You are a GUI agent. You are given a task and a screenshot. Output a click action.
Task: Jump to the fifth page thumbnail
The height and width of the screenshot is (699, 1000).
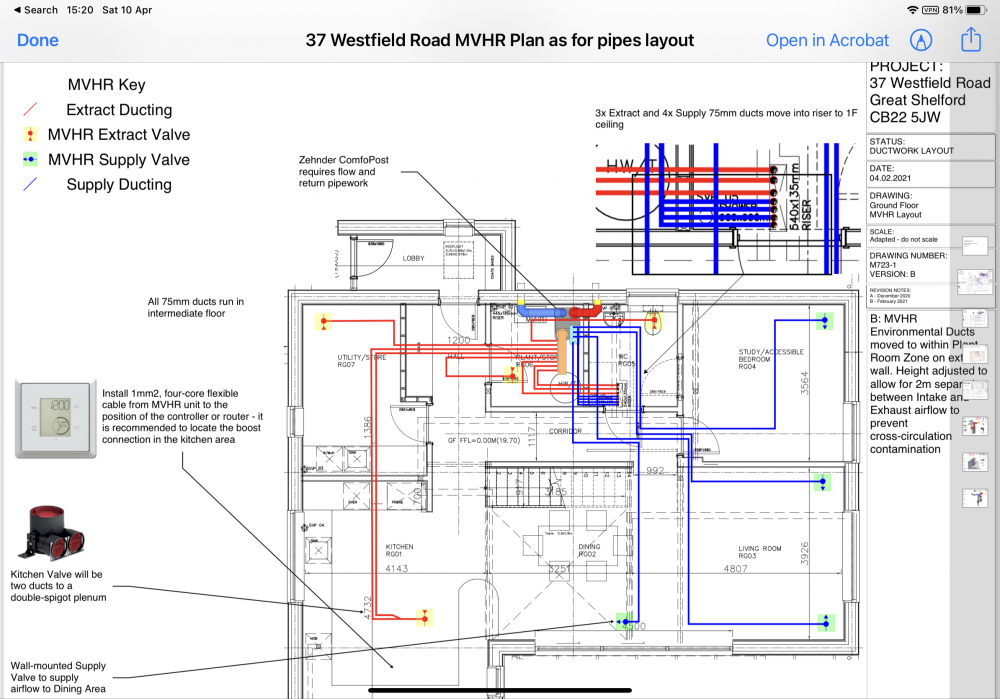click(x=974, y=390)
